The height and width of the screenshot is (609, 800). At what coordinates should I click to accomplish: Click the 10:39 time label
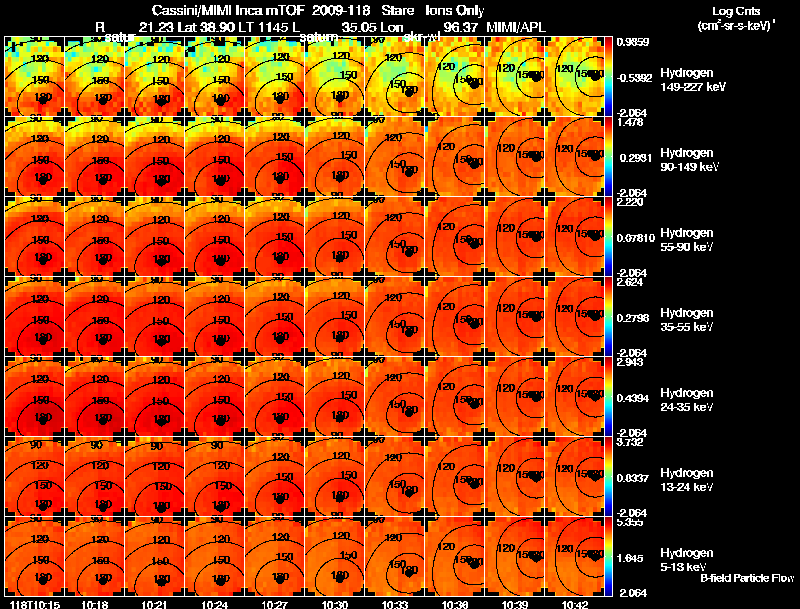pos(515,604)
